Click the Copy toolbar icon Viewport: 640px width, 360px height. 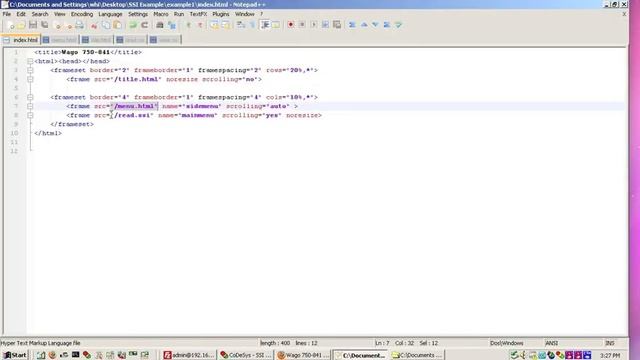point(106,25)
